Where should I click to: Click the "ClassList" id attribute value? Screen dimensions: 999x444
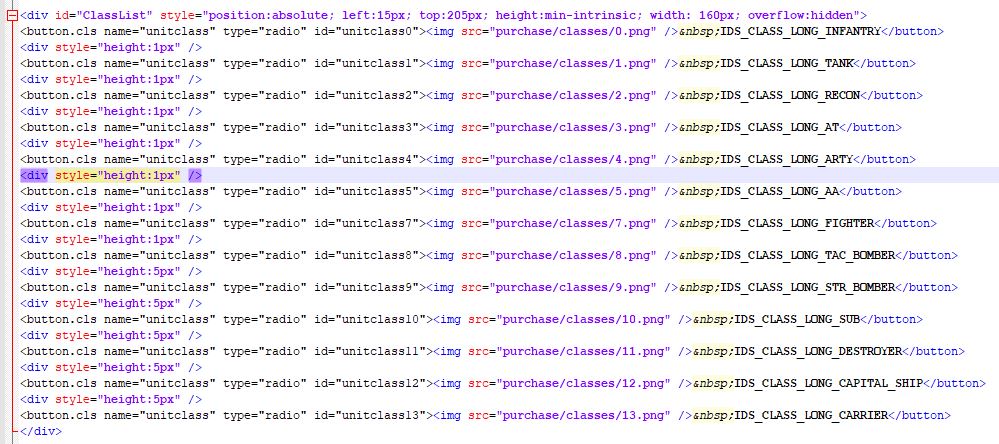(x=119, y=15)
